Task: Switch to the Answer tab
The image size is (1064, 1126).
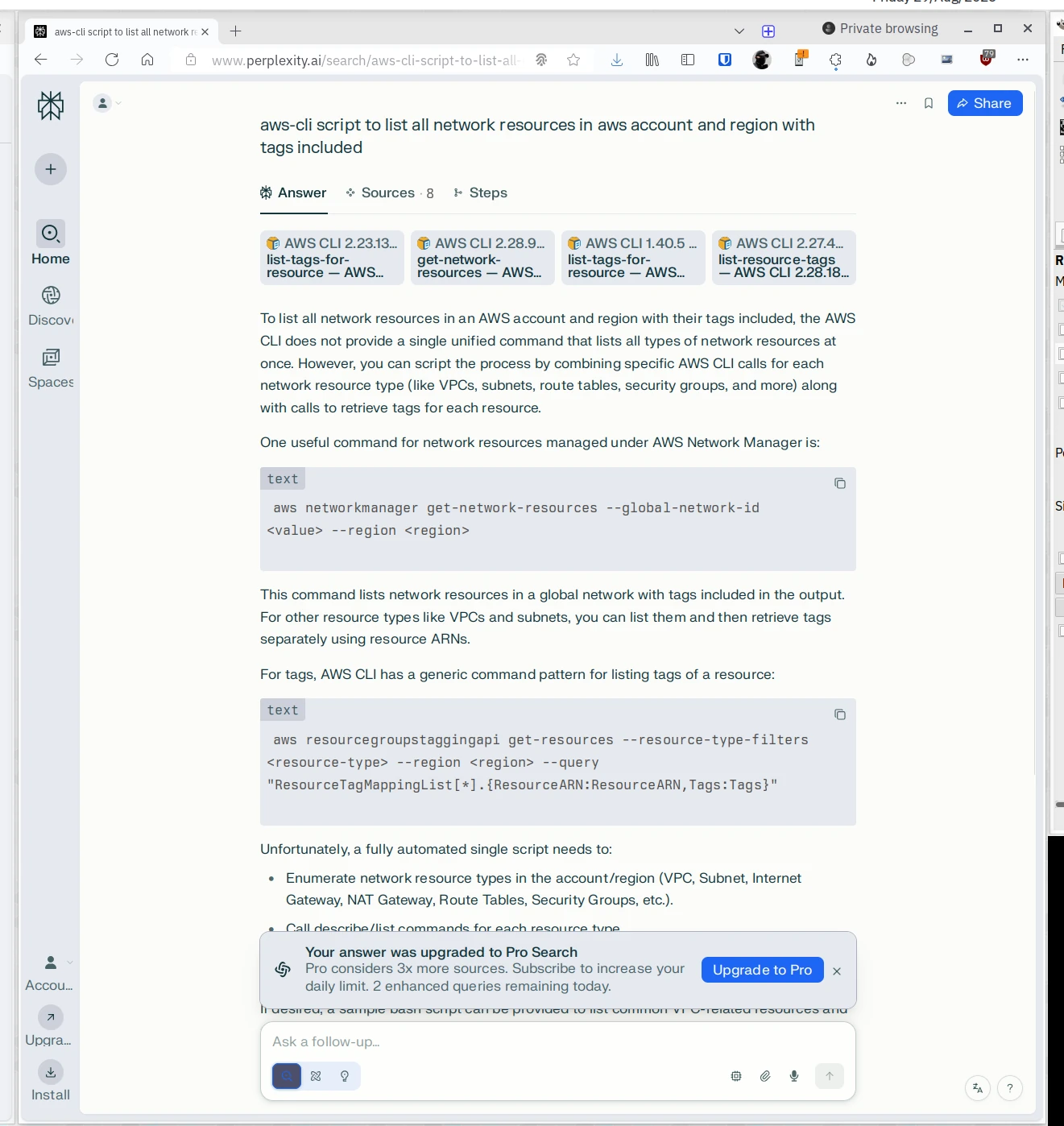Action: coord(293,192)
